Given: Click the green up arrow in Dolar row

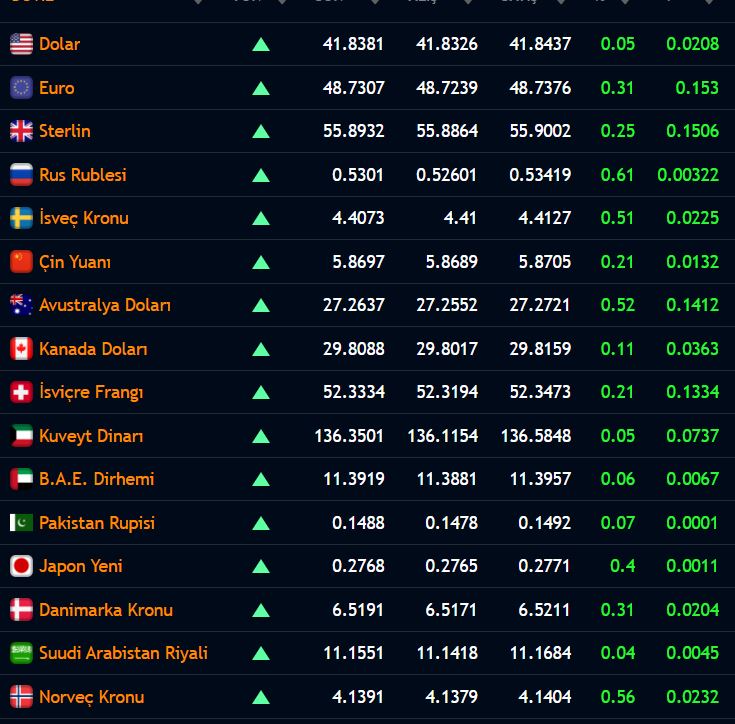Looking at the screenshot, I should [261, 44].
